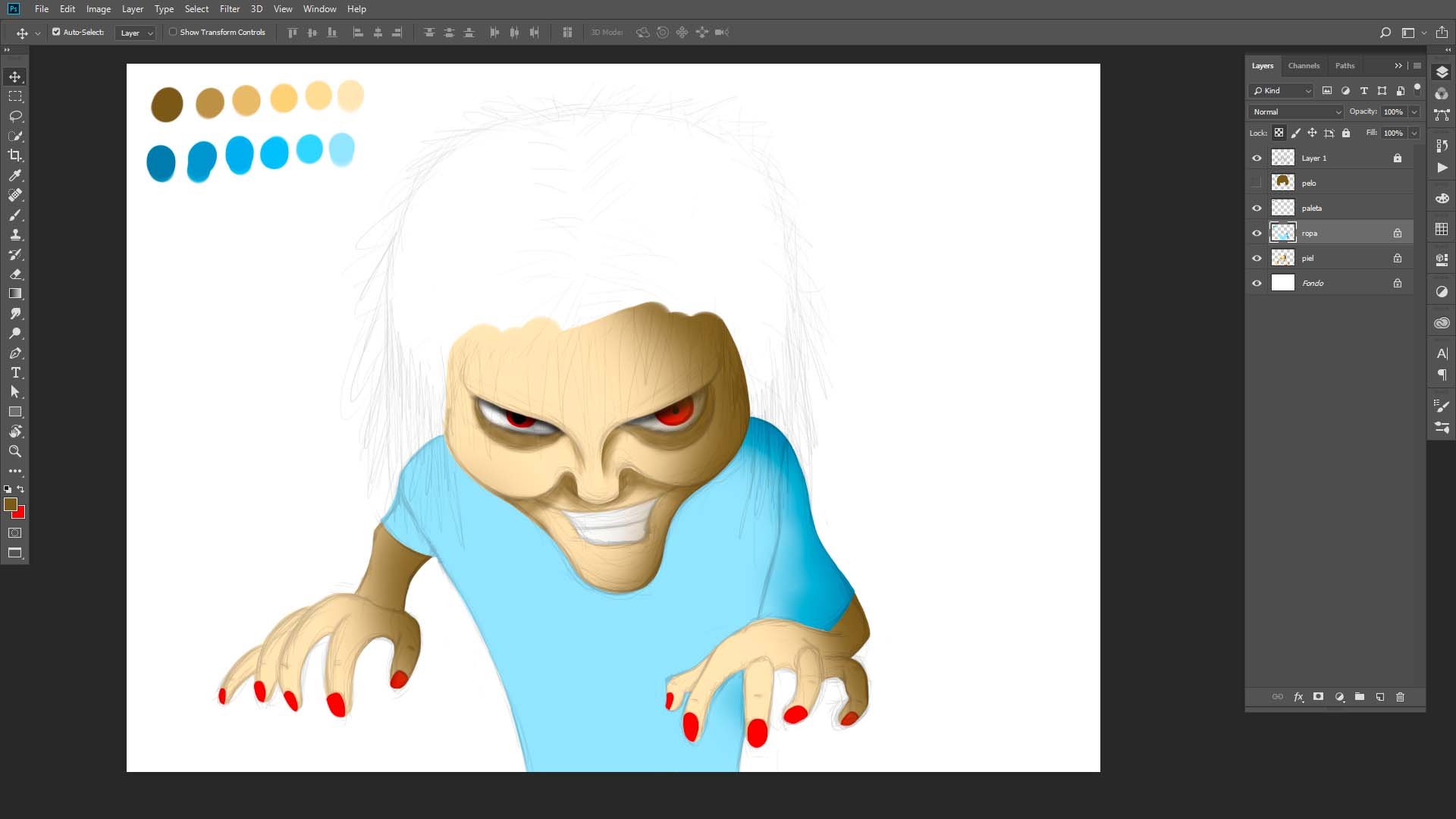Click the foreground color swatch
This screenshot has height=819, width=1456.
tap(10, 504)
